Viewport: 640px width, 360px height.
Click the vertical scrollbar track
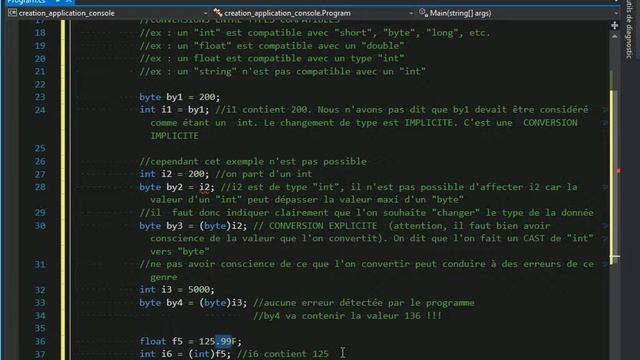tap(614, 200)
